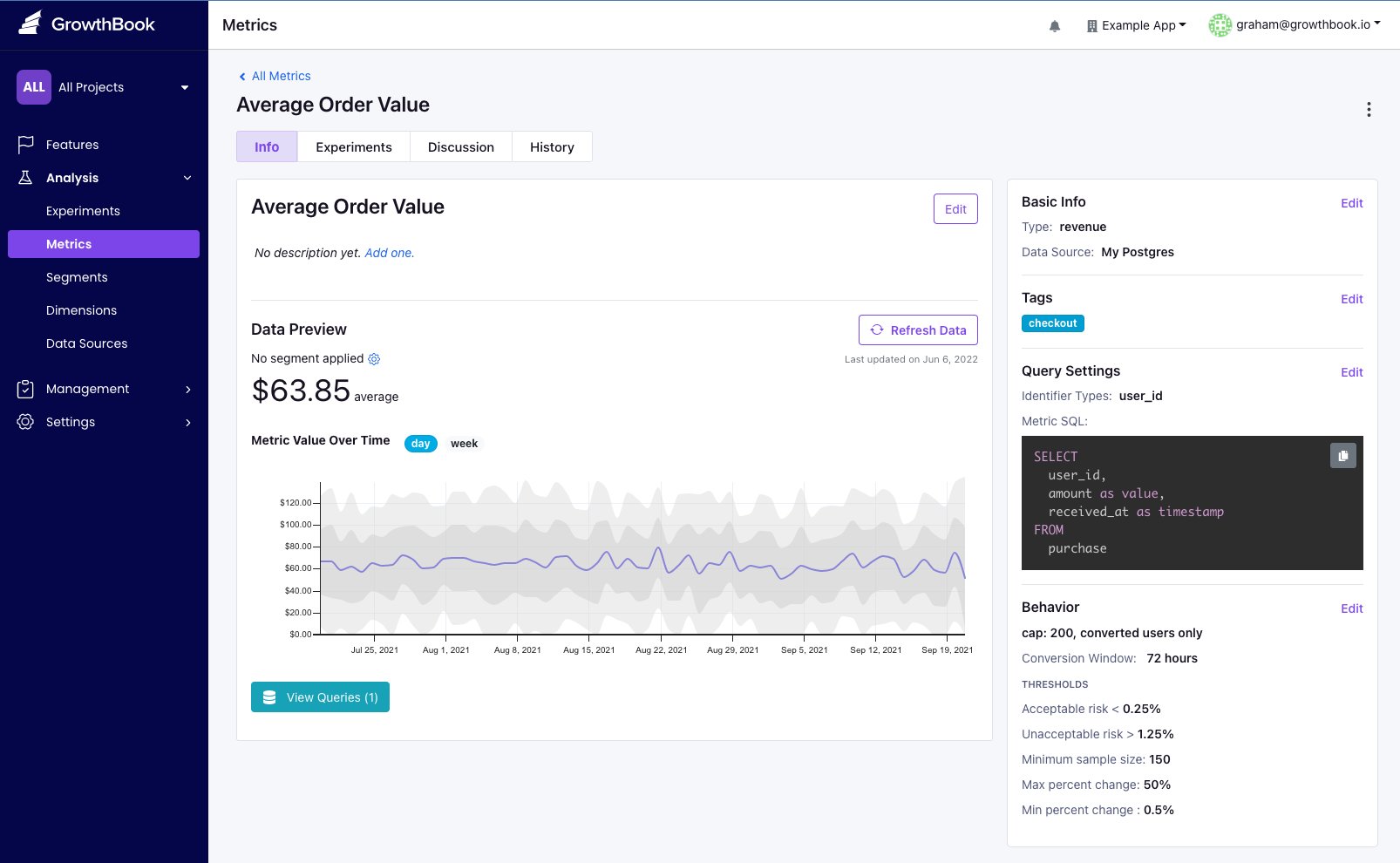Open the three-dot more options menu
1400x863 pixels.
[x=1369, y=109]
